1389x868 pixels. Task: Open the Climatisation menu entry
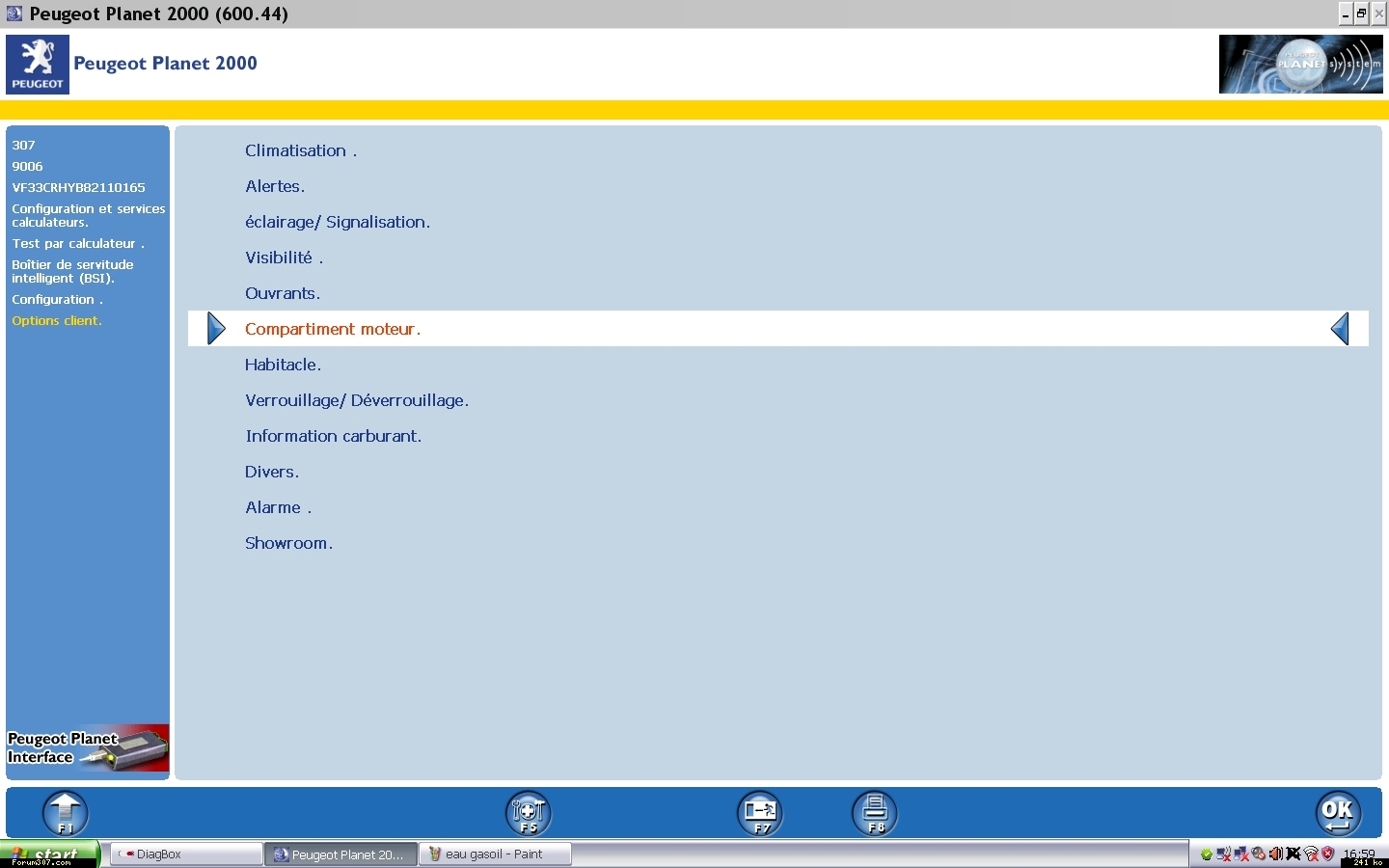pos(300,150)
